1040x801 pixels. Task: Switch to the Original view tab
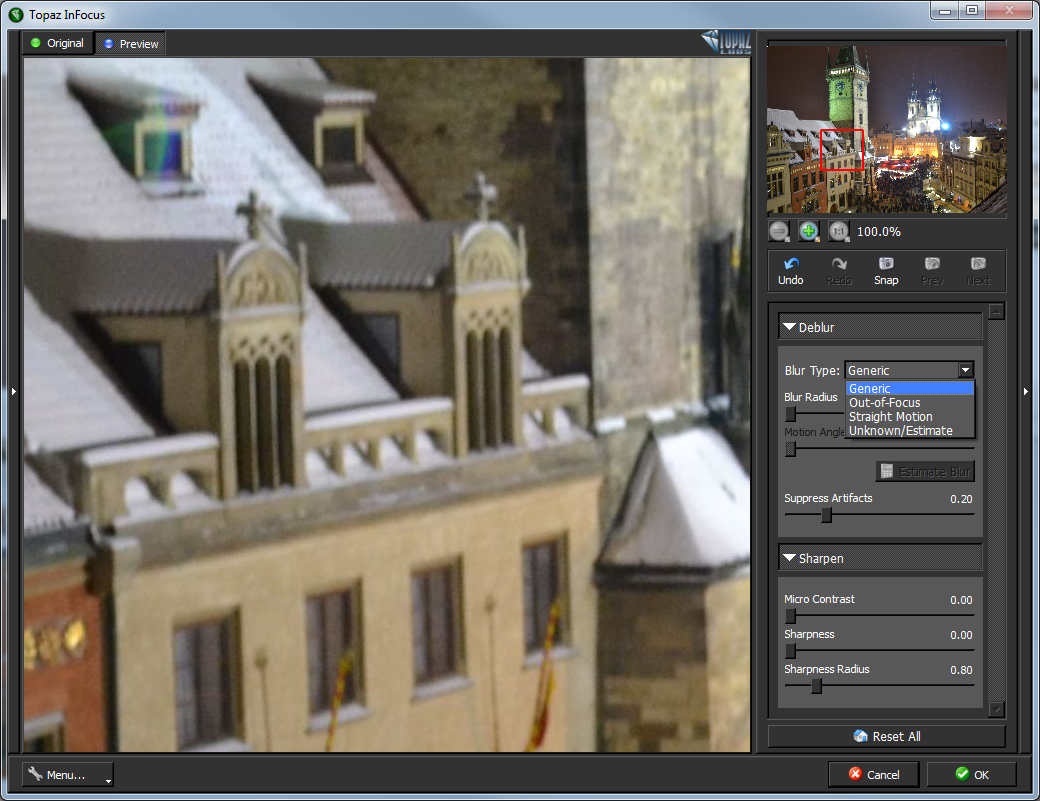click(58, 43)
